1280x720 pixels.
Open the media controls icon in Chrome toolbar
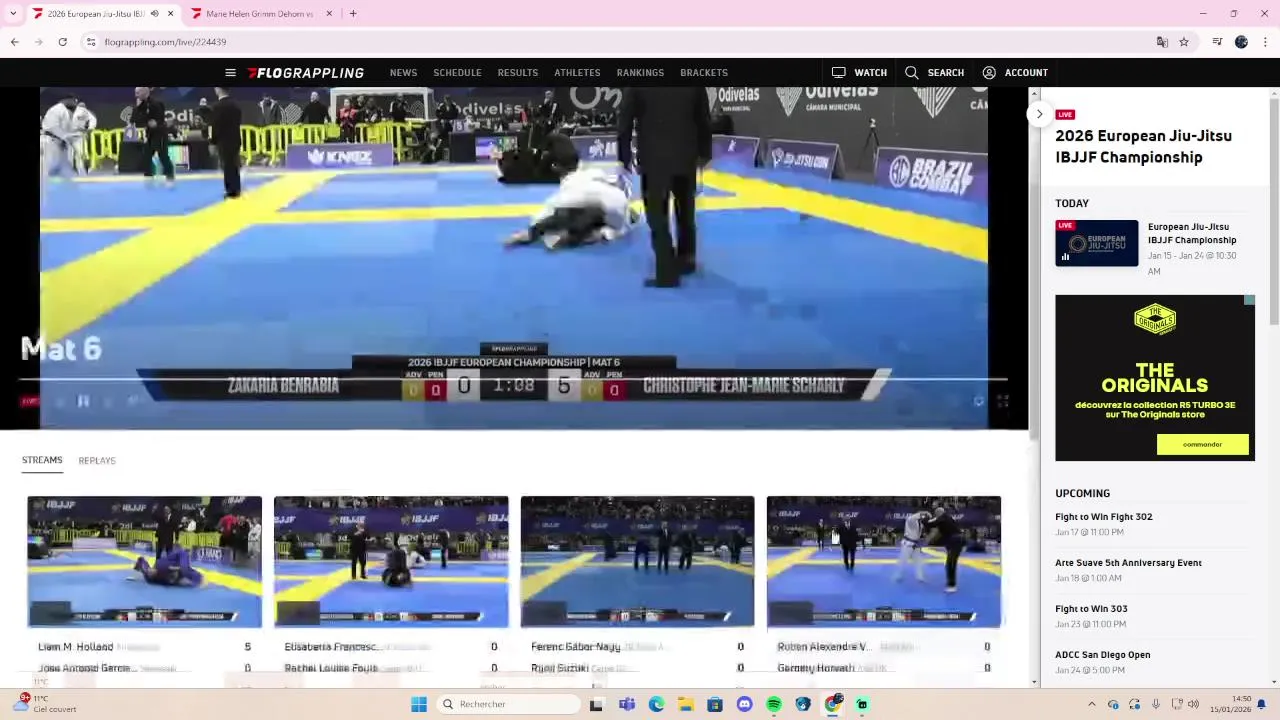(x=1217, y=42)
